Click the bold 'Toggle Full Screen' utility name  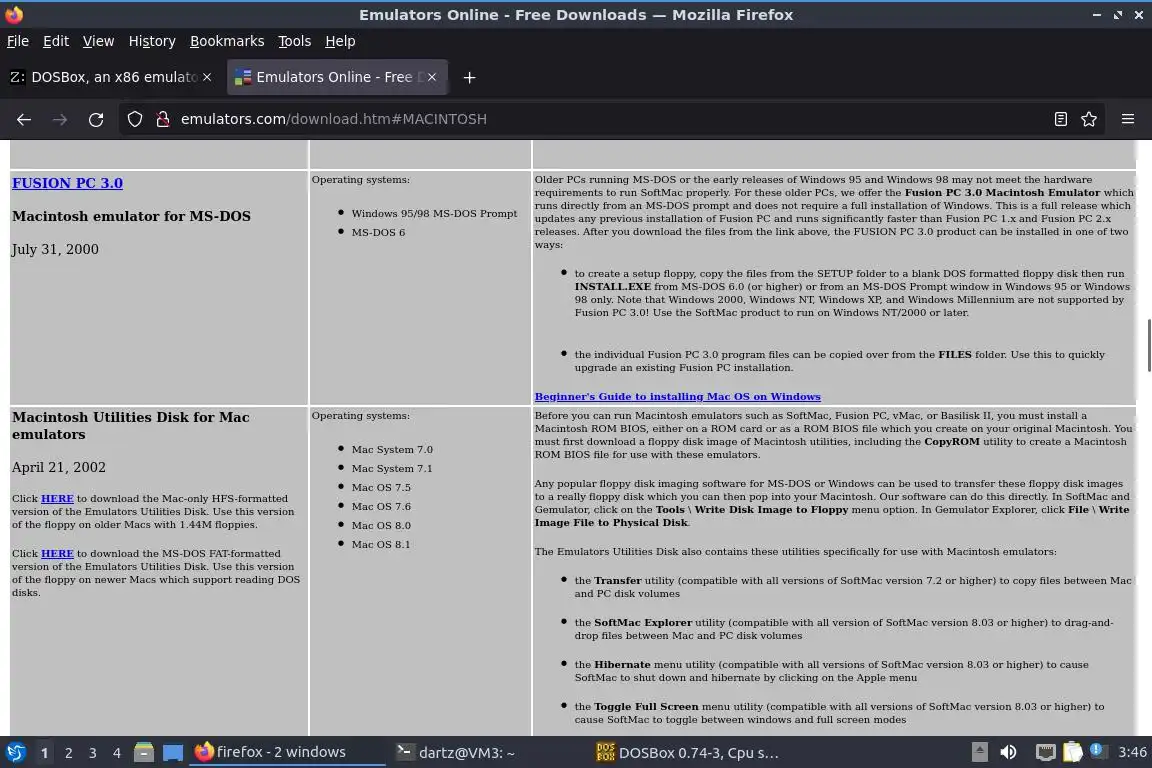tap(646, 706)
